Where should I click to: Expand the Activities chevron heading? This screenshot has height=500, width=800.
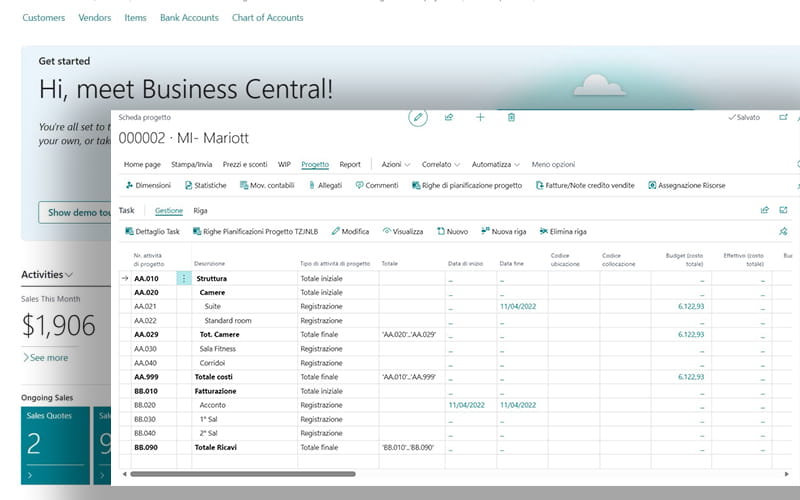click(47, 274)
